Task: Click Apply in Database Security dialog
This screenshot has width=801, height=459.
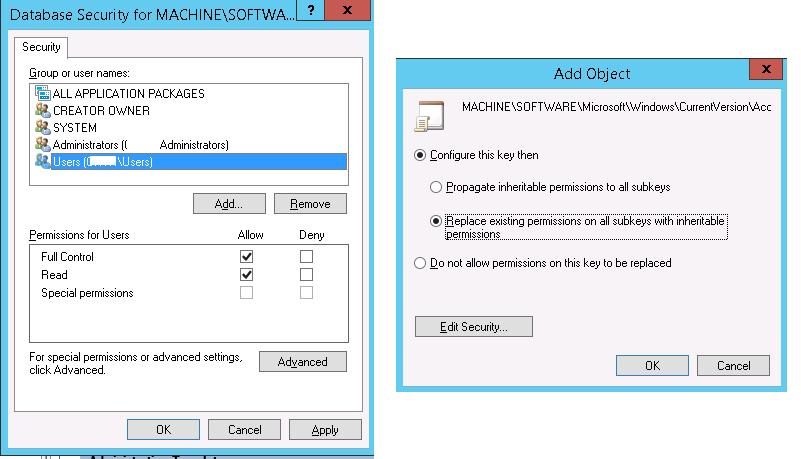Action: click(x=325, y=429)
